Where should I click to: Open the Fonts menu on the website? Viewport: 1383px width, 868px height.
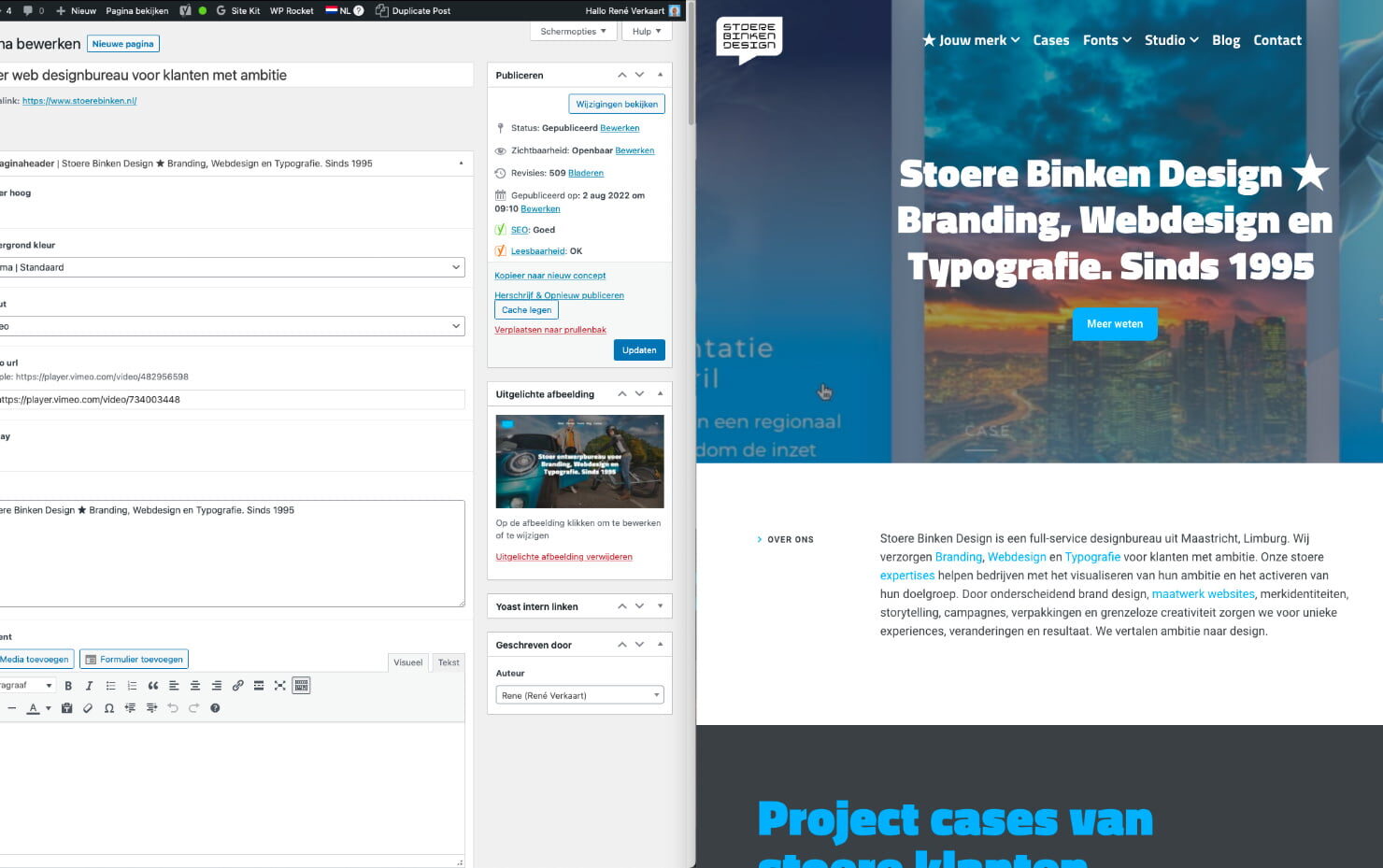point(1107,40)
